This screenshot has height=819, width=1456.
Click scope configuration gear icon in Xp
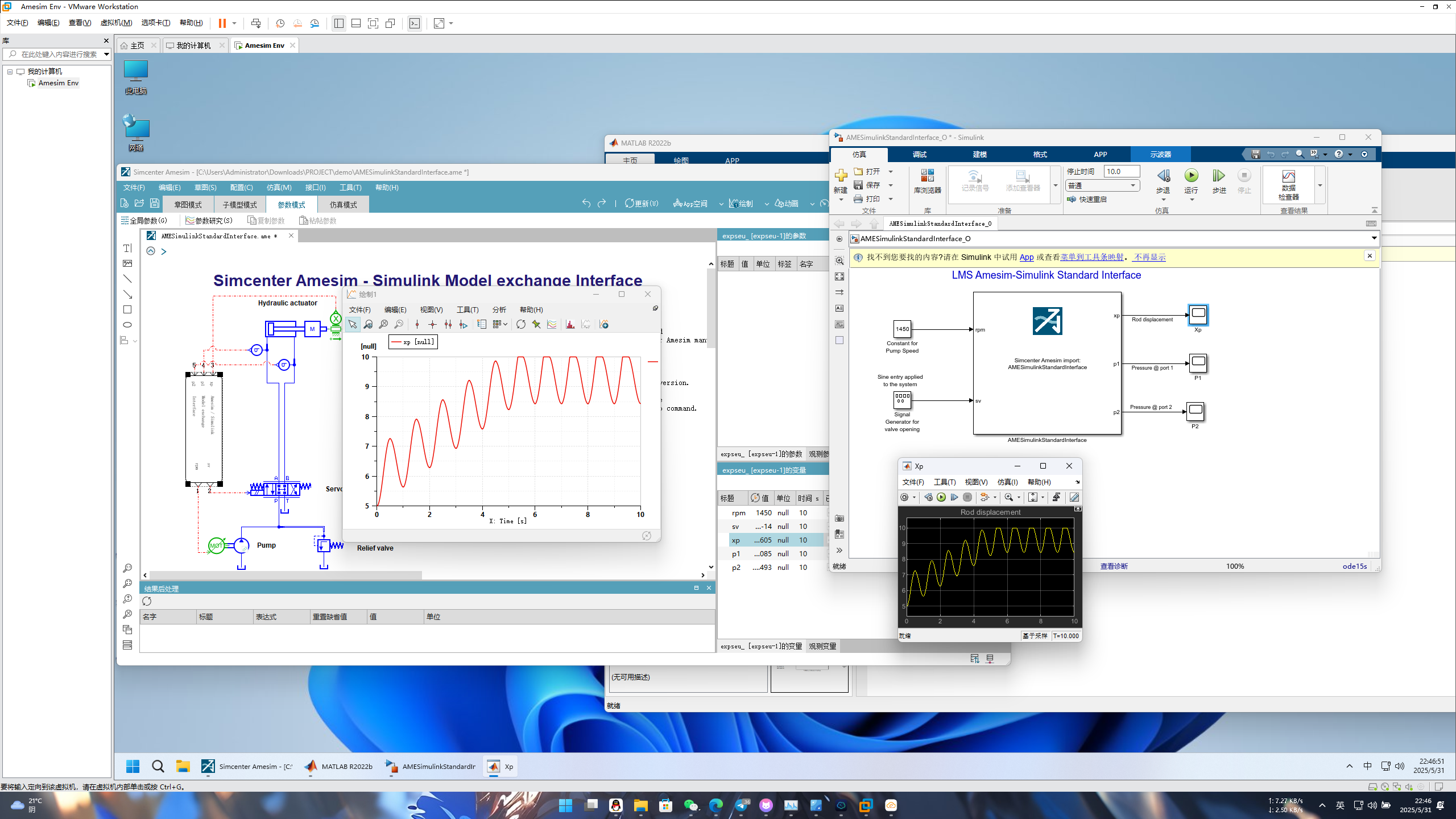[x=904, y=497]
